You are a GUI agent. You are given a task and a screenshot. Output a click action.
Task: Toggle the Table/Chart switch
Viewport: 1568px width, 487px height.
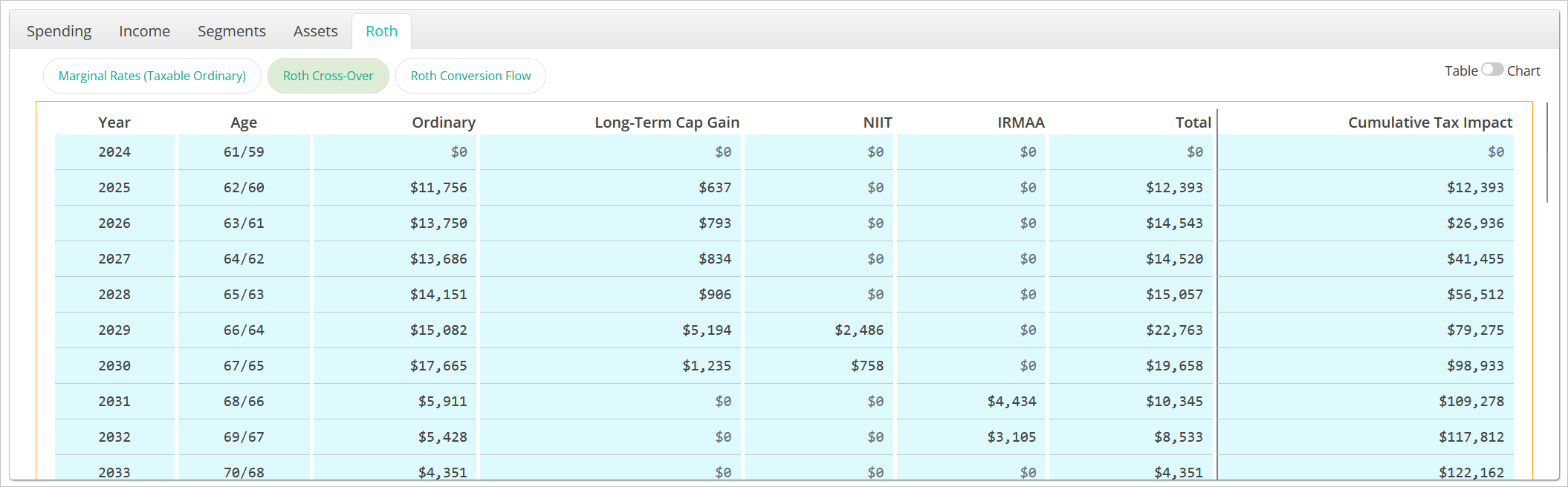tap(1491, 70)
